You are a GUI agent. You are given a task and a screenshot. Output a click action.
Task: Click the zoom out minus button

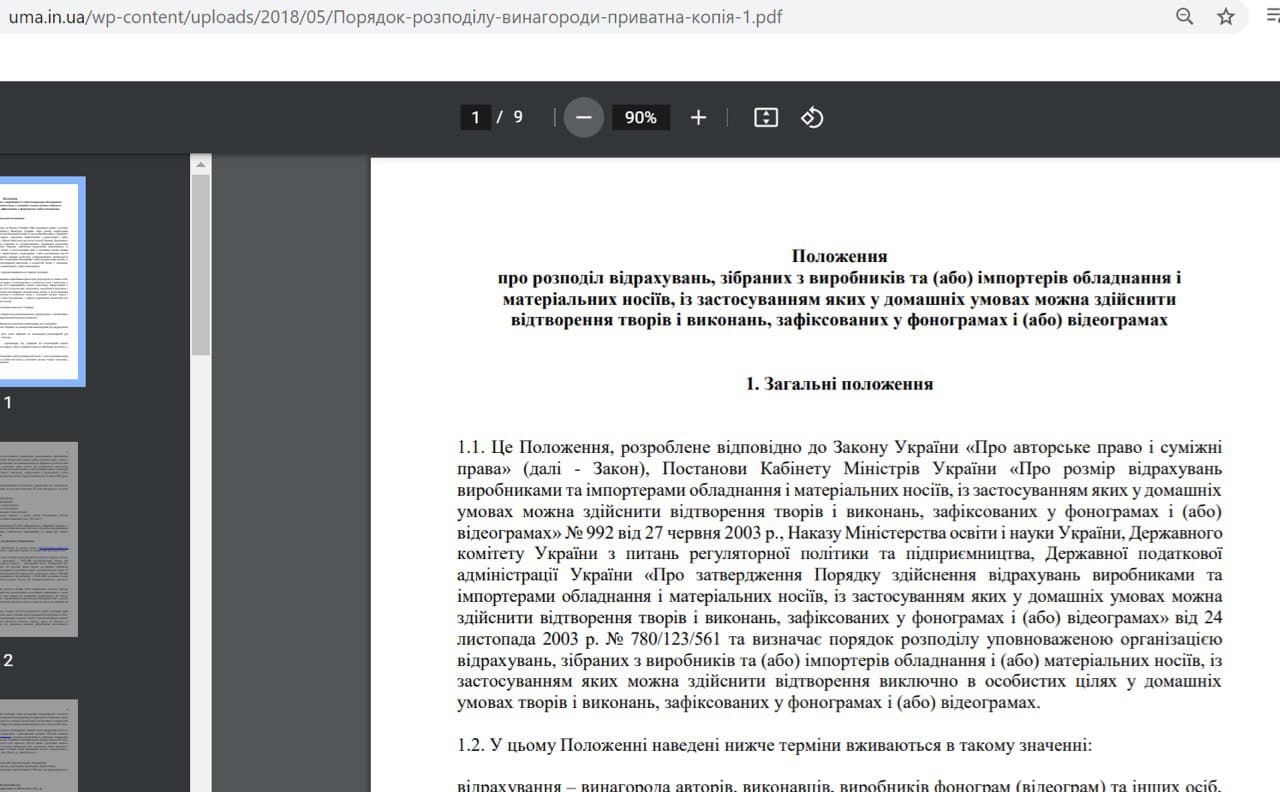(584, 118)
